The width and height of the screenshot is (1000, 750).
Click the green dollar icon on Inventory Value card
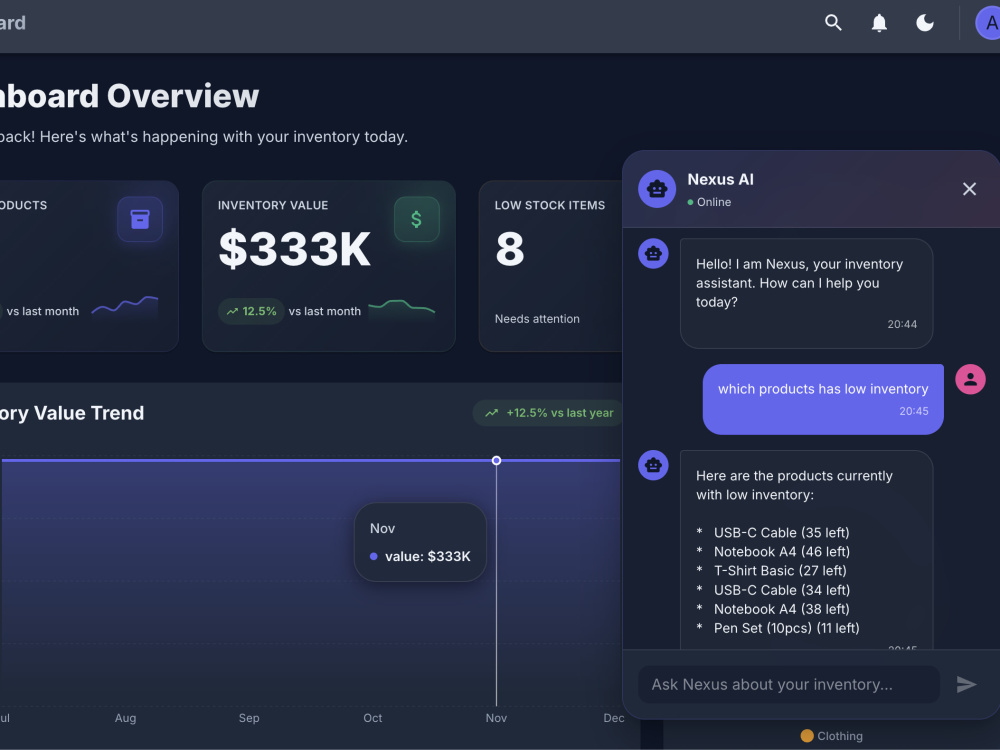[416, 219]
